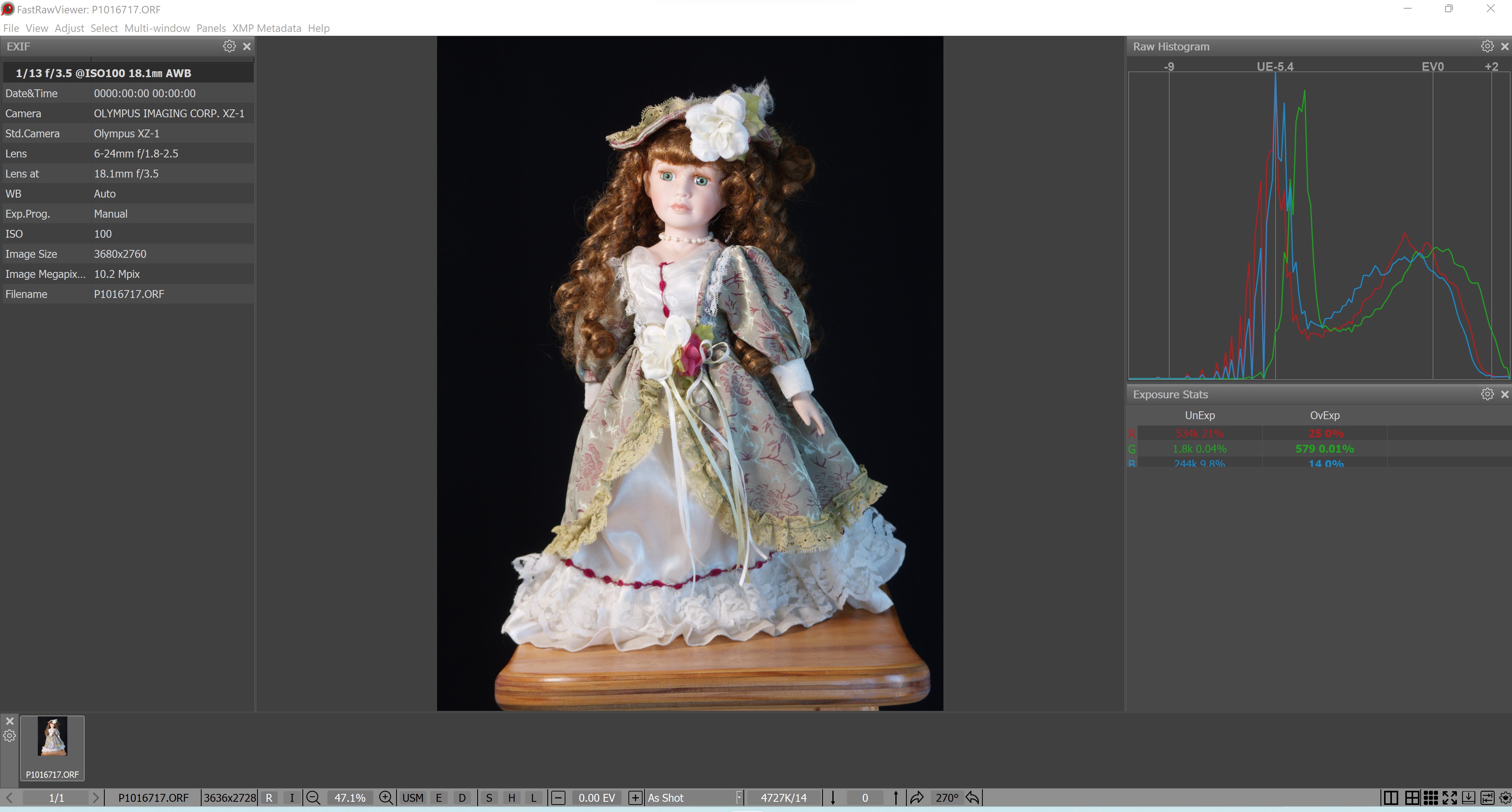This screenshot has width=1512, height=812.
Task: Toggle highlight inspection H button
Action: pyautogui.click(x=511, y=798)
